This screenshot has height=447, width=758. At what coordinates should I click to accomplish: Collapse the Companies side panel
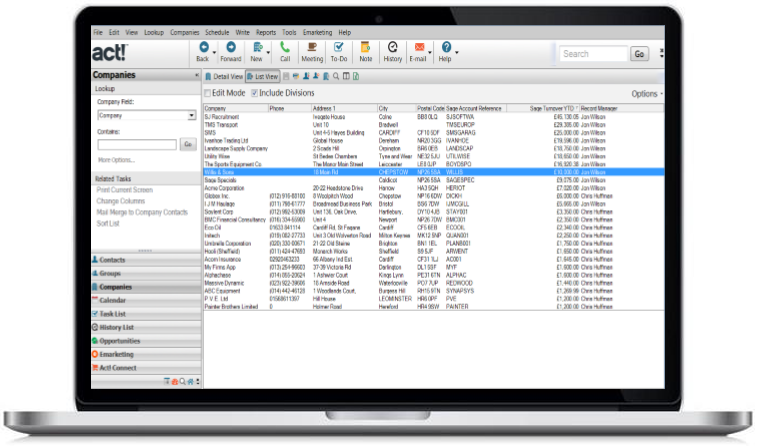tap(197, 75)
